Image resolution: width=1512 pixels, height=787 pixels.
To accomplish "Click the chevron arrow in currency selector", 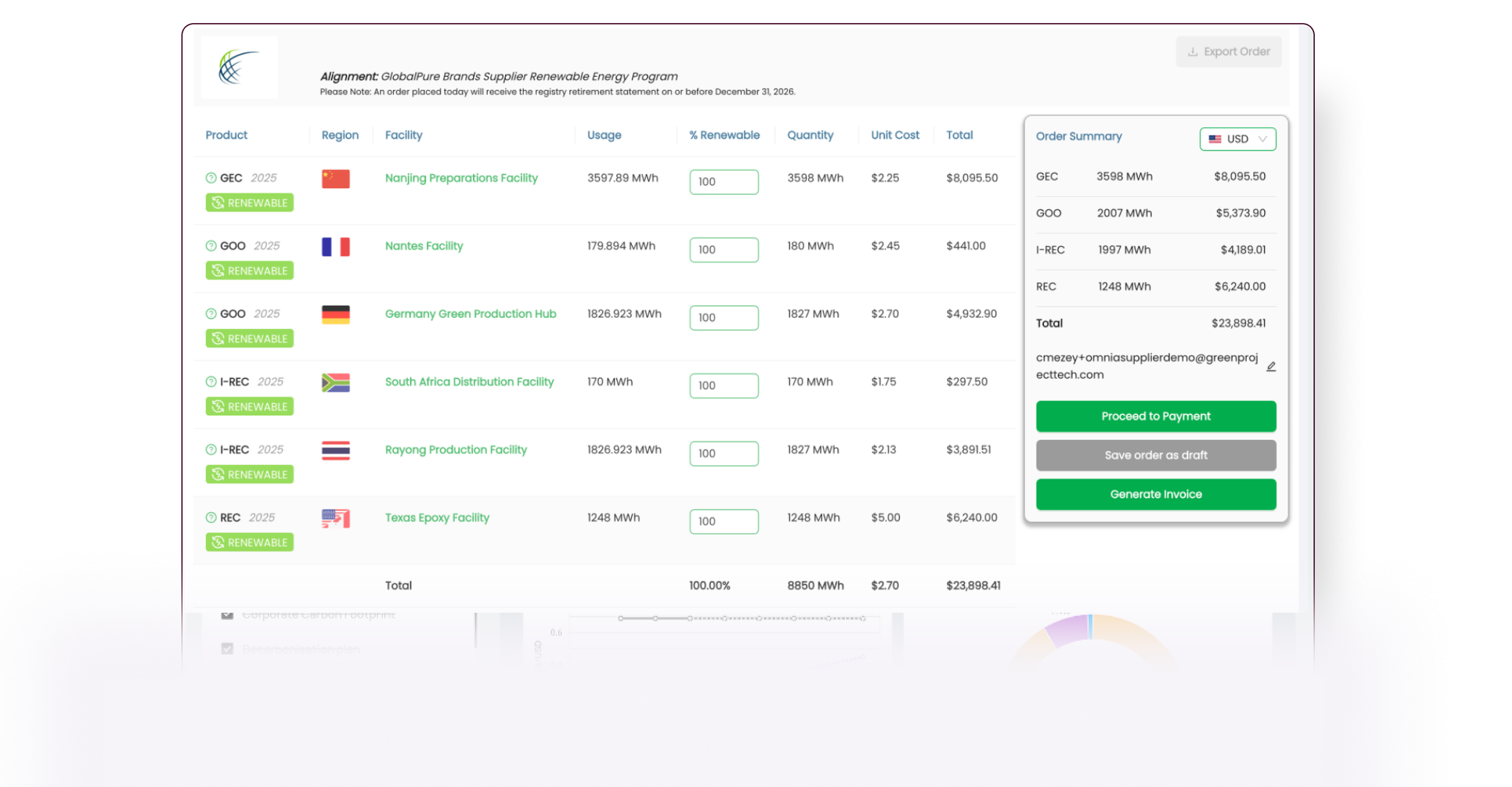I will click(x=1262, y=139).
